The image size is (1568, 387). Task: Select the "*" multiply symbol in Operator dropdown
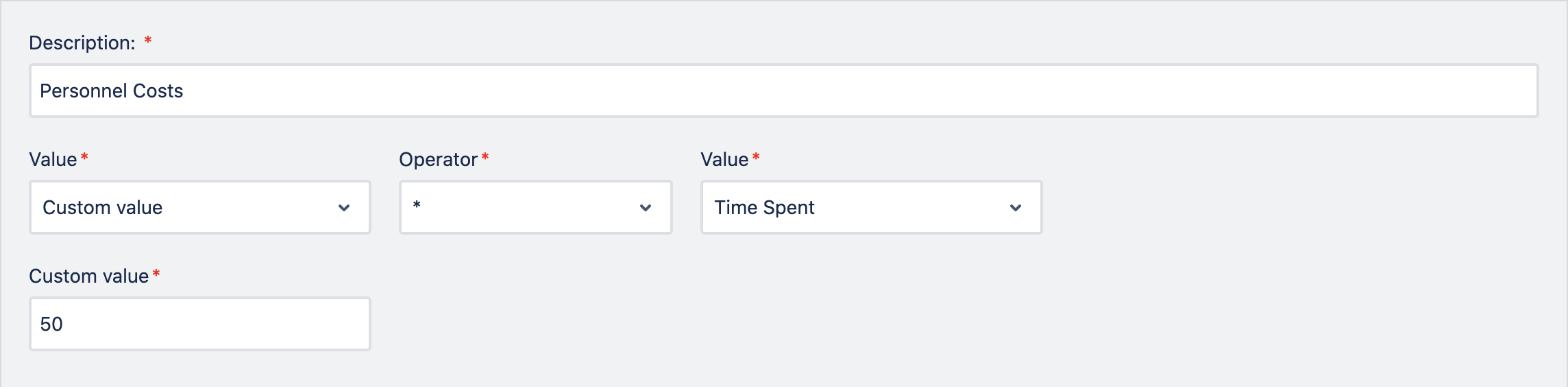coord(417,206)
